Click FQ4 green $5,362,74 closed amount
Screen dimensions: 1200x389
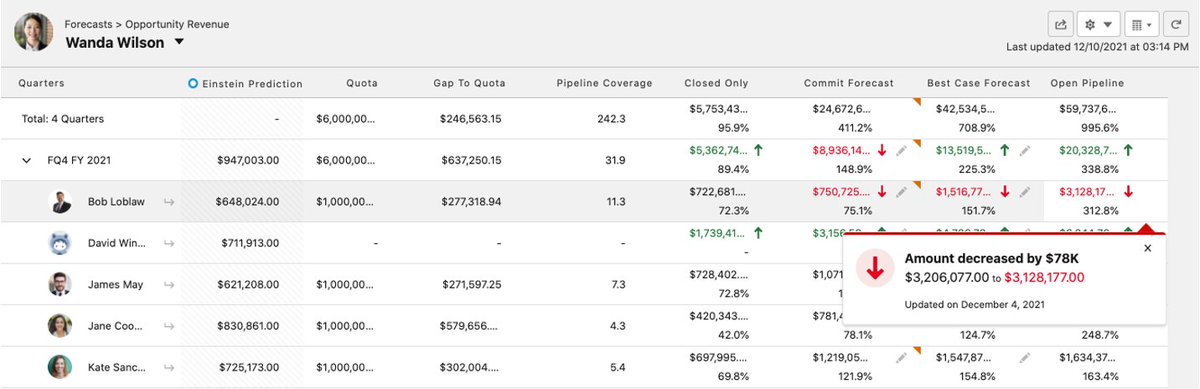pyautogui.click(x=718, y=150)
